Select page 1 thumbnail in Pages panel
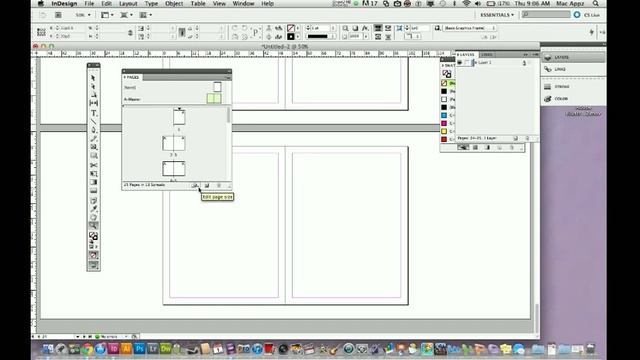The width and height of the screenshot is (640, 360). click(179, 117)
